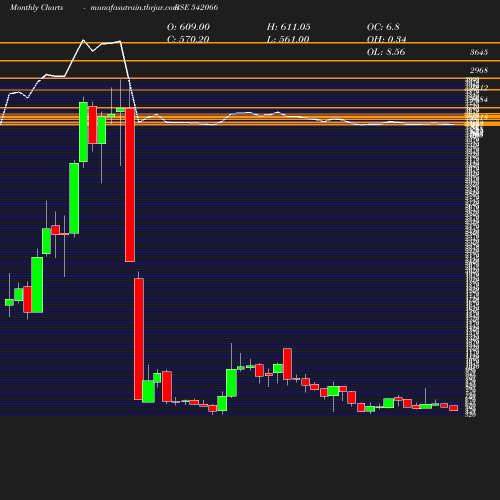Click the close price C: 570.20
500x500 pixels.
click(x=188, y=39)
